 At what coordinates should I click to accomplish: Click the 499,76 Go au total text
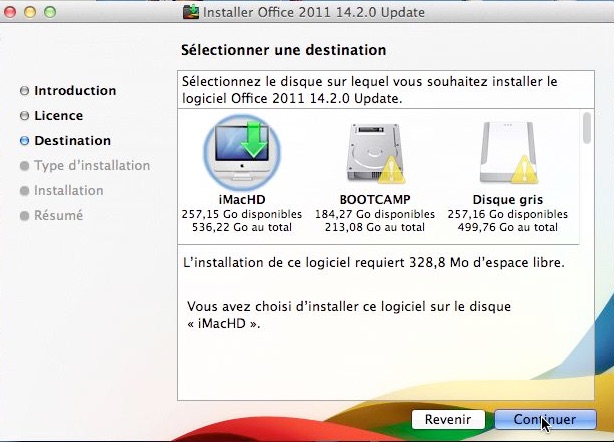tap(508, 227)
